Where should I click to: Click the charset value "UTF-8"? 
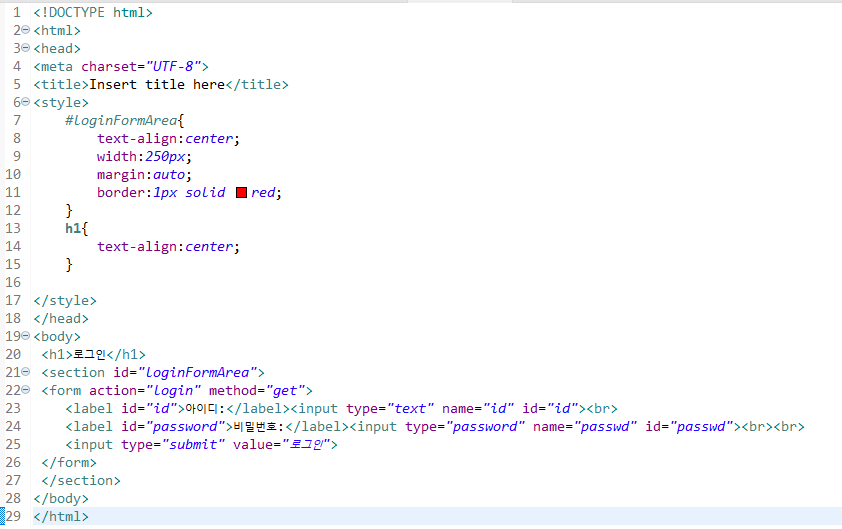click(x=173, y=67)
